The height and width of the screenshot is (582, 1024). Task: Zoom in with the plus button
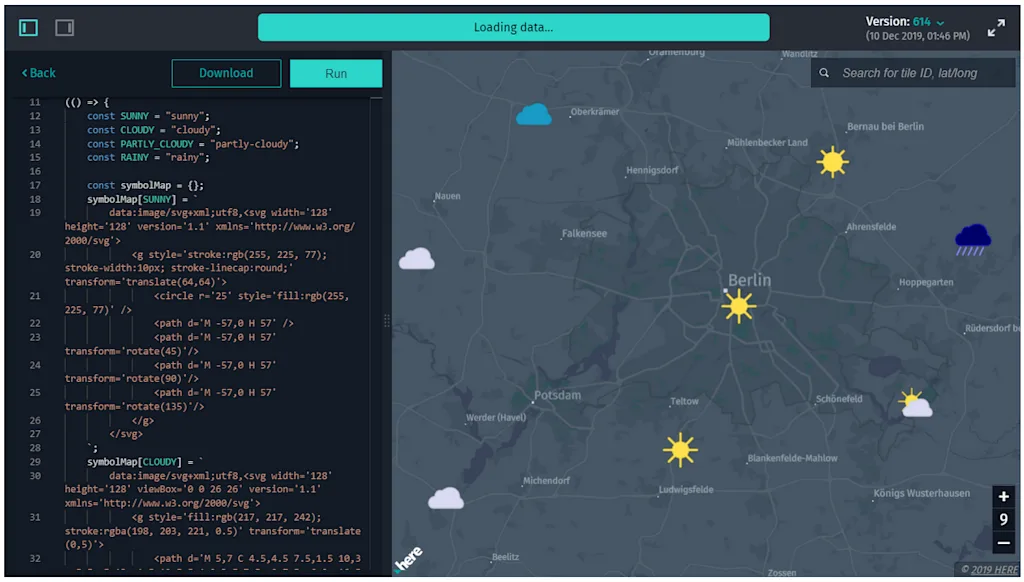point(1003,496)
